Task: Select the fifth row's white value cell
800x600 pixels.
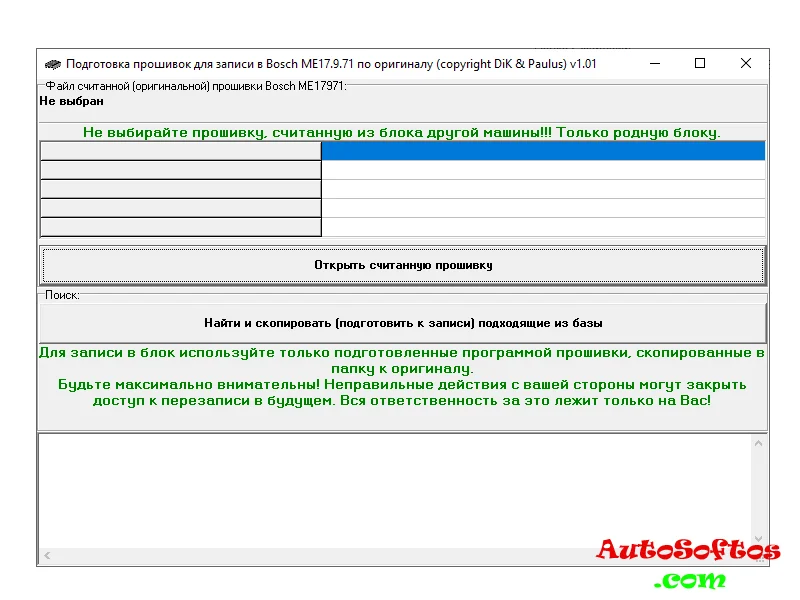Action: (x=543, y=227)
